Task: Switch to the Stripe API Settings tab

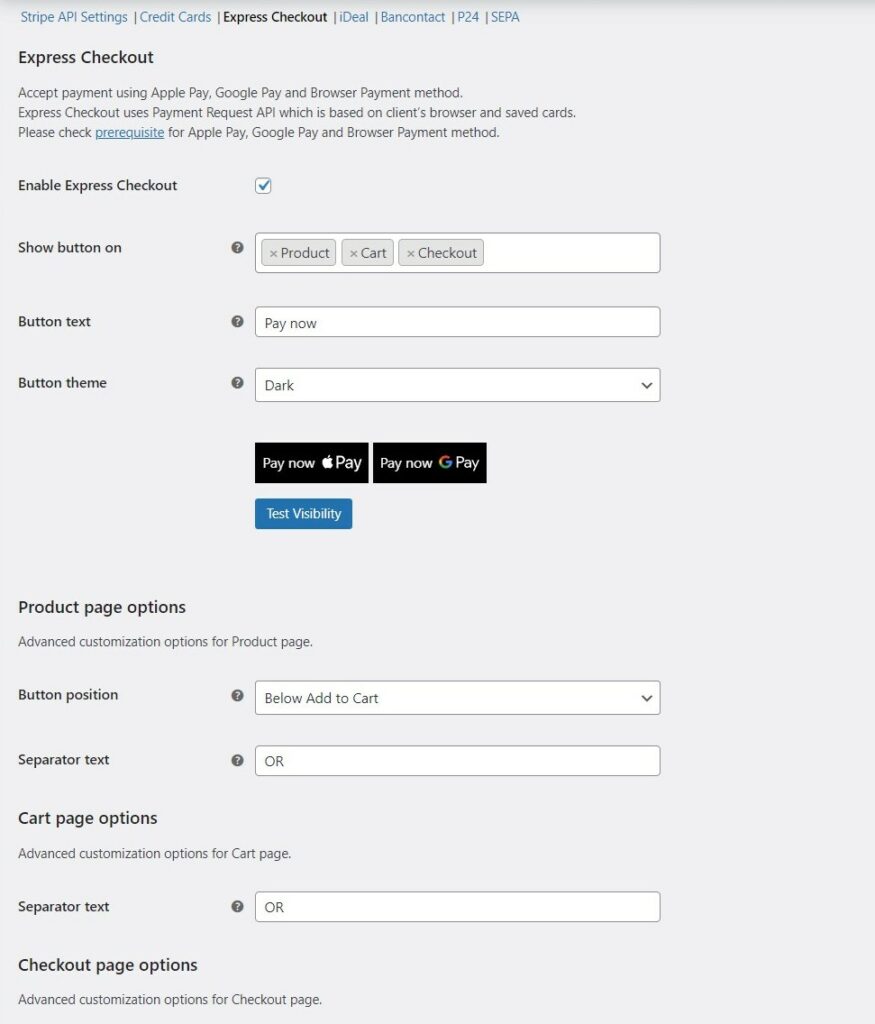Action: pos(74,17)
